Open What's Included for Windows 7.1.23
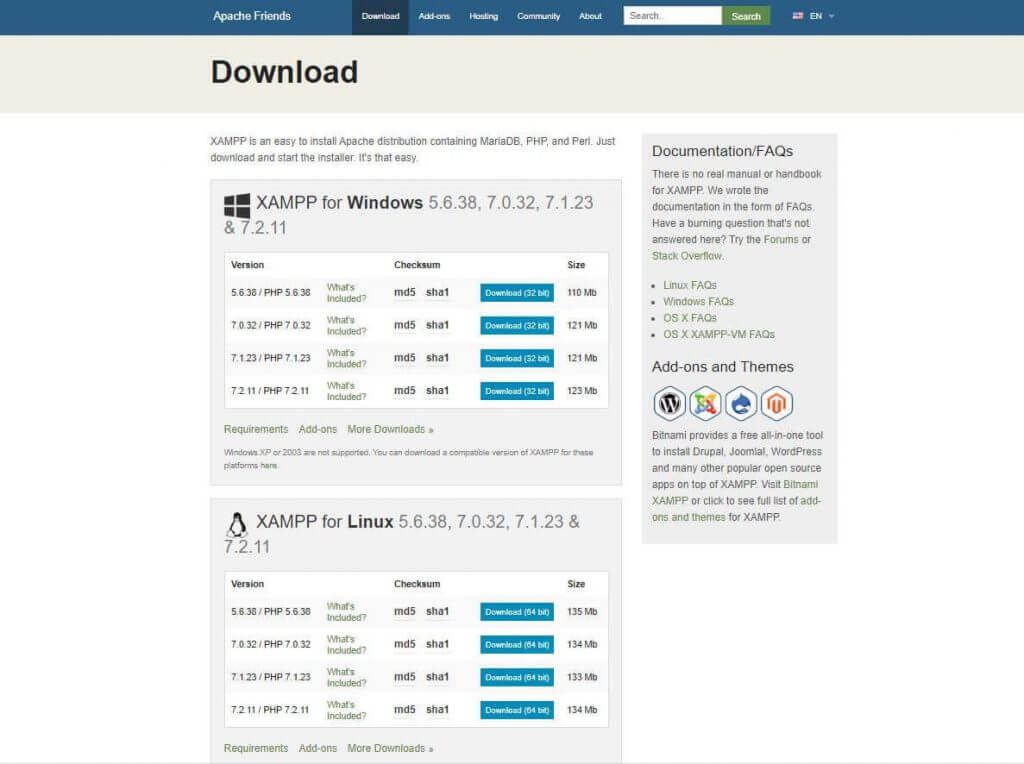 tap(346, 358)
